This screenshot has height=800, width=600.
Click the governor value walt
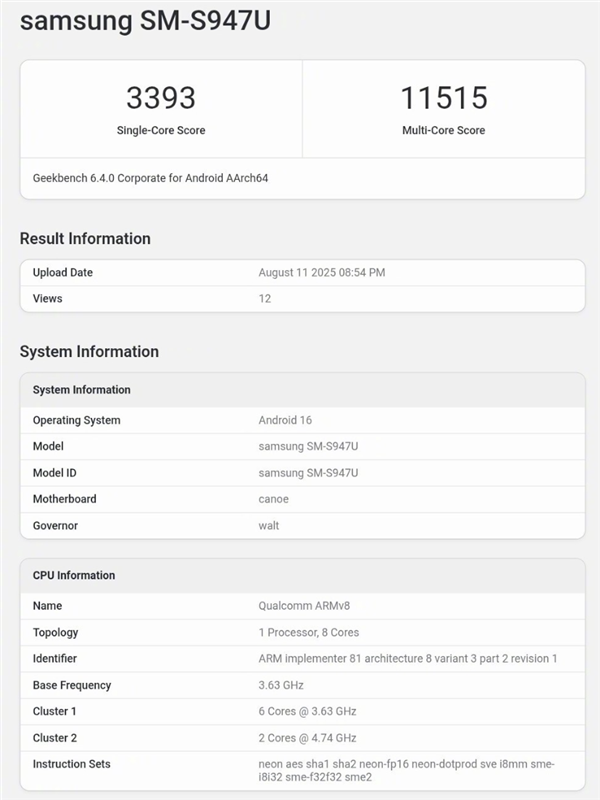pos(269,525)
